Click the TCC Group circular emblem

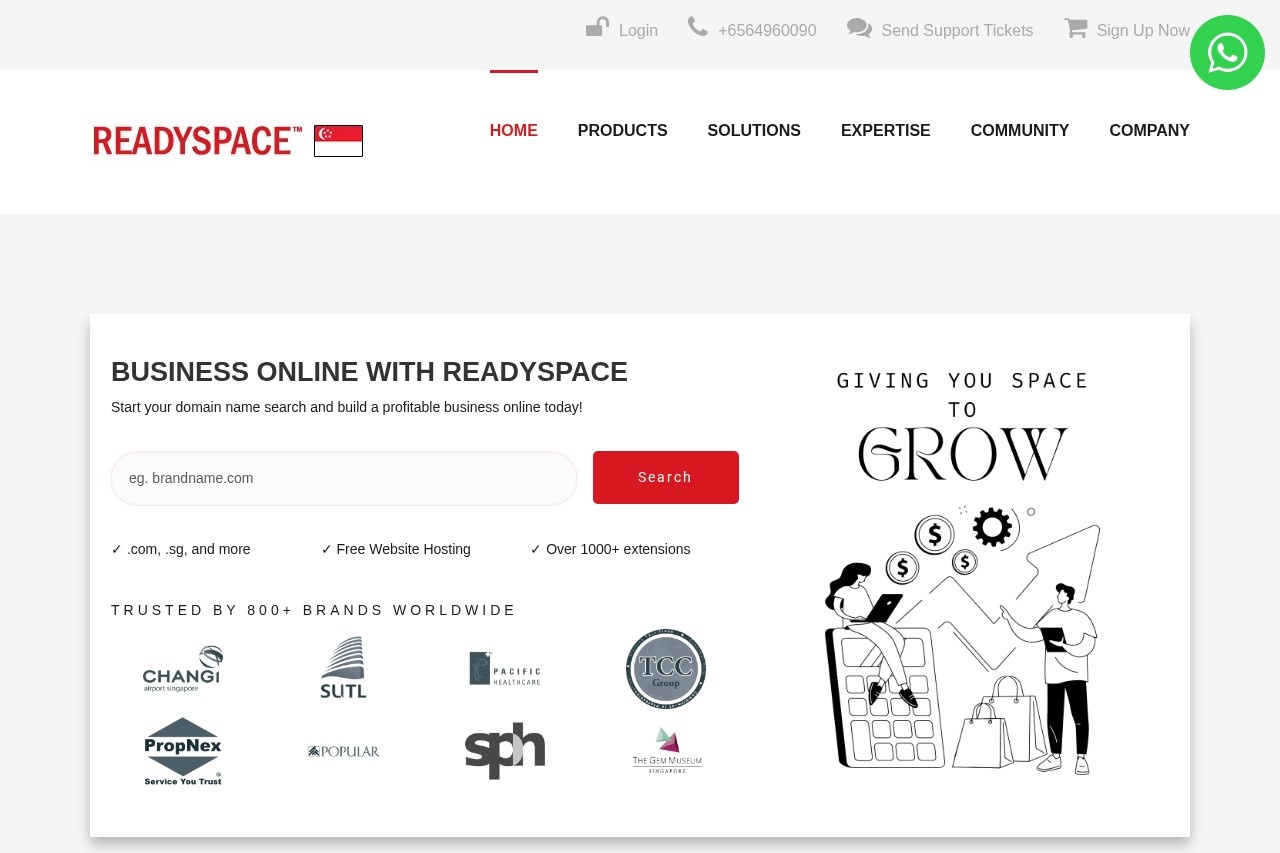tap(665, 668)
